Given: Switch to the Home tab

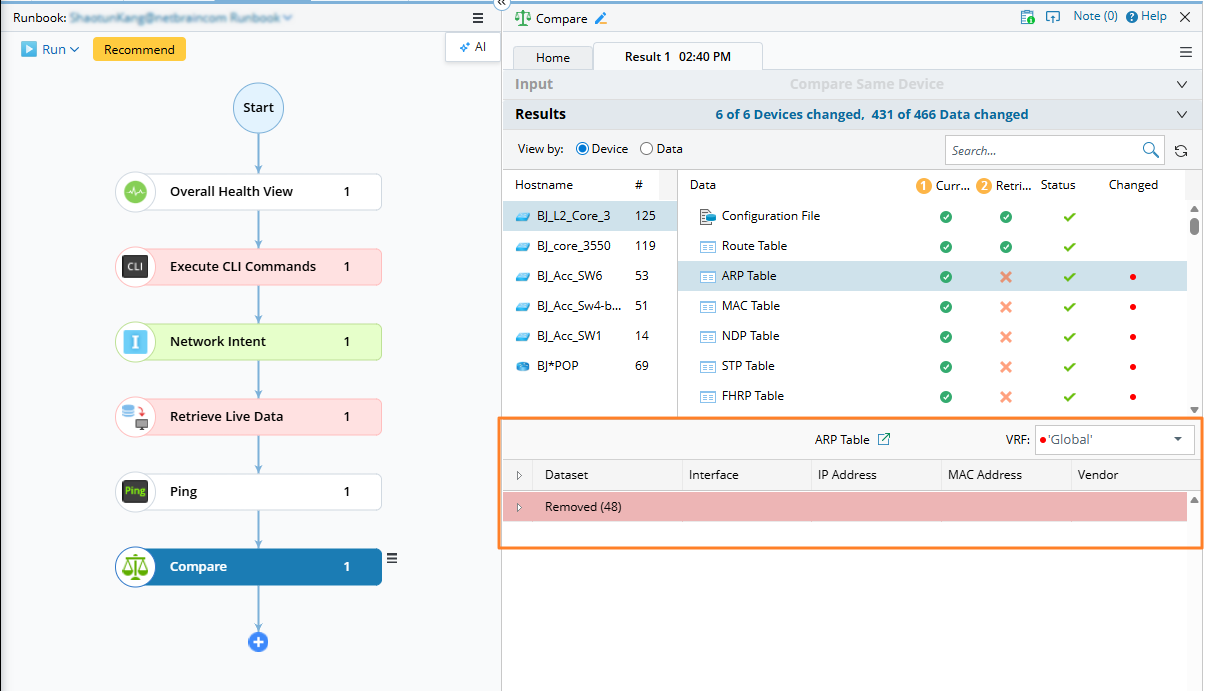Looking at the screenshot, I should click(553, 57).
